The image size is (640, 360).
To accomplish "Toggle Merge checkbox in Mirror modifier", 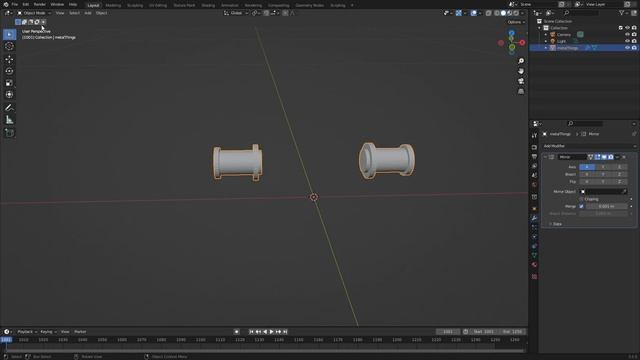I will [x=582, y=207].
